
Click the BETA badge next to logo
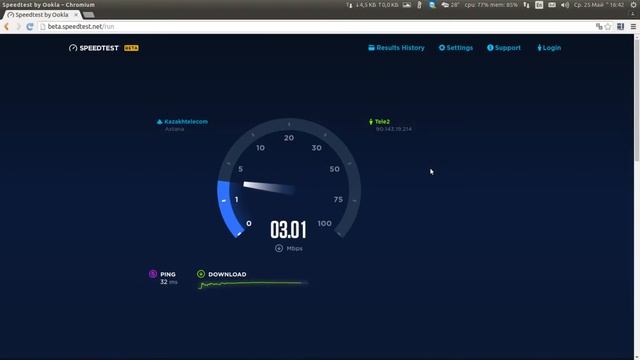[131, 48]
